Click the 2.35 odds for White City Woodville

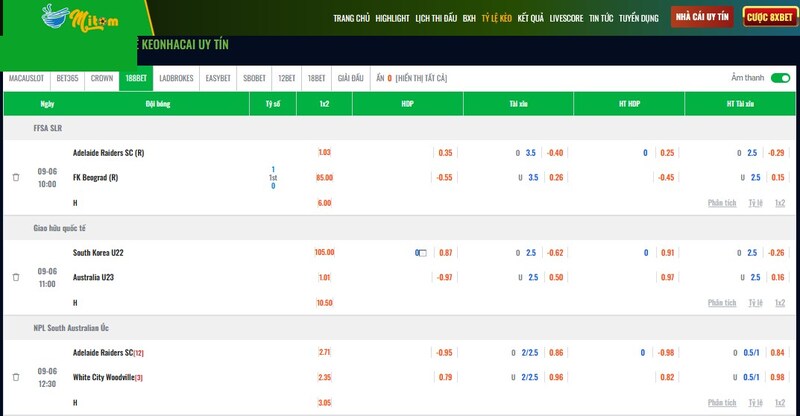point(324,377)
